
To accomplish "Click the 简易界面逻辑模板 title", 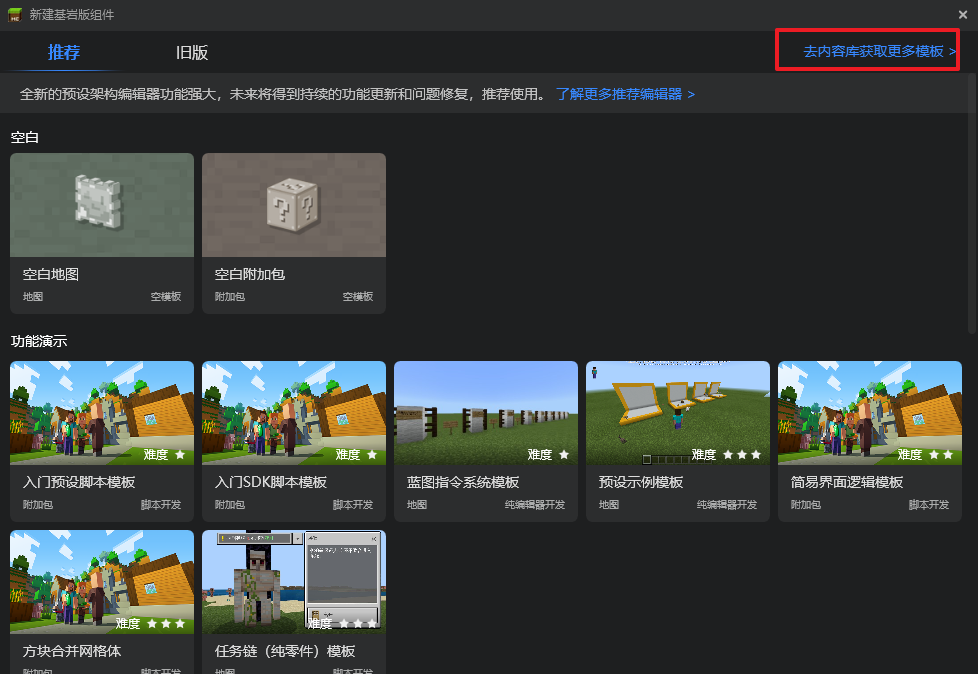I will click(x=846, y=482).
